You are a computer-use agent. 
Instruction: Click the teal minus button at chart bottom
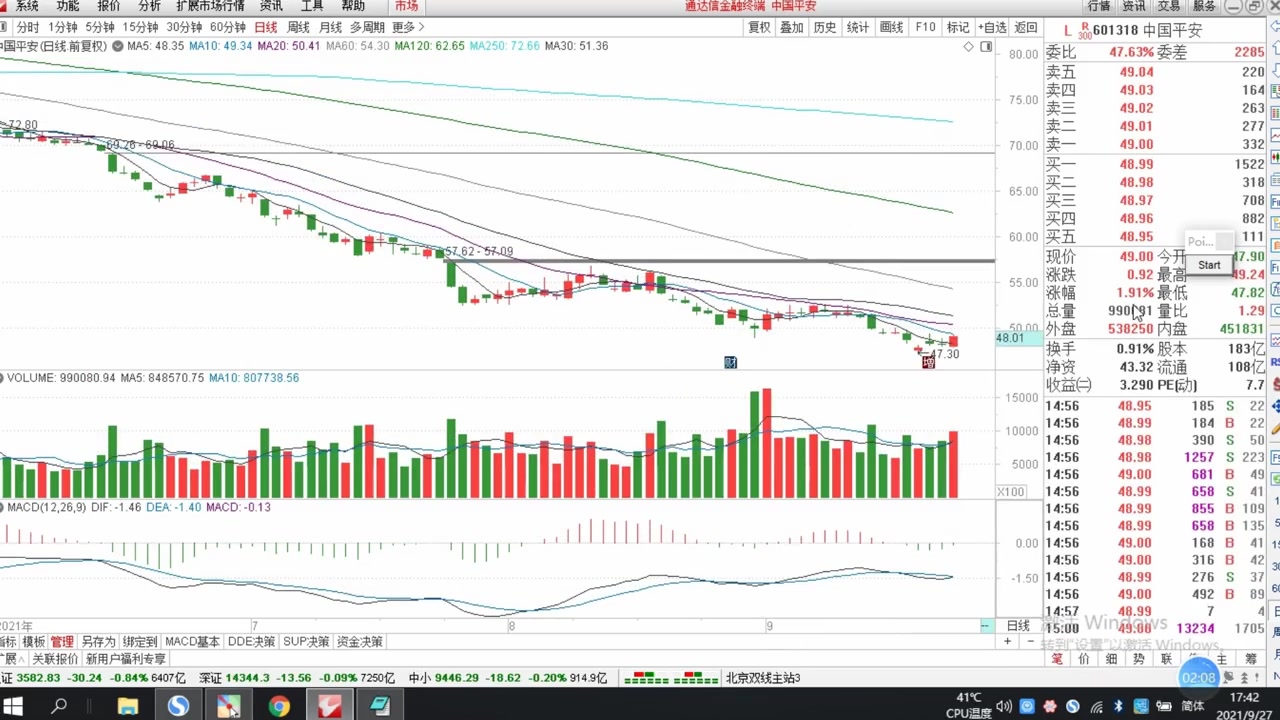click(985, 626)
